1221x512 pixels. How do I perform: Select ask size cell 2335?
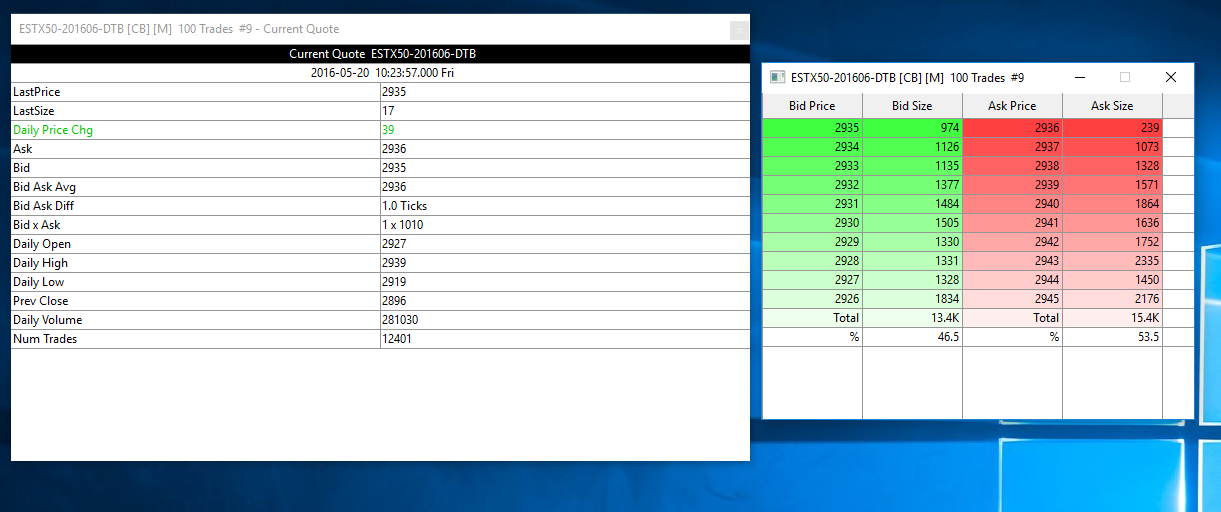click(1112, 261)
